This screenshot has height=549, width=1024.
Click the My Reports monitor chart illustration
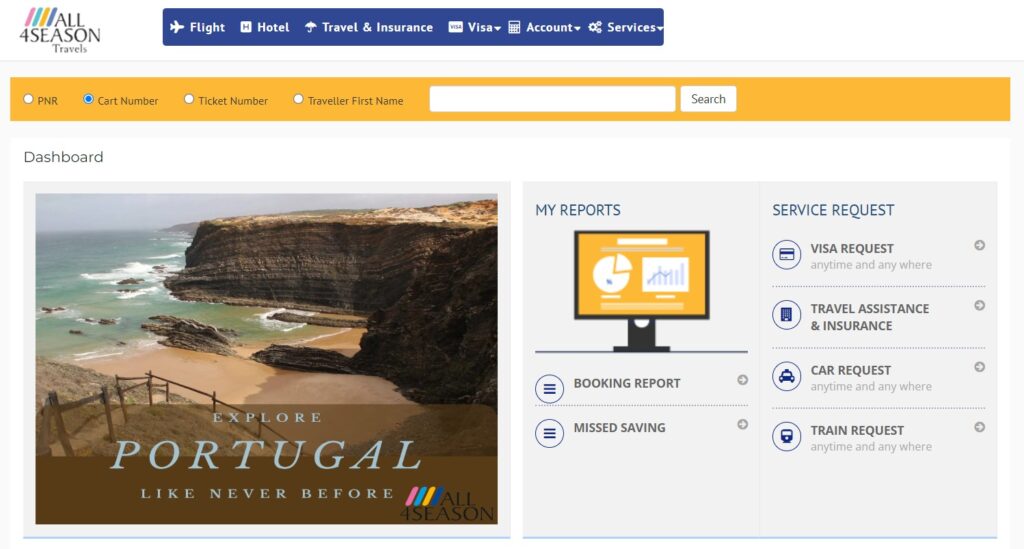click(x=641, y=290)
